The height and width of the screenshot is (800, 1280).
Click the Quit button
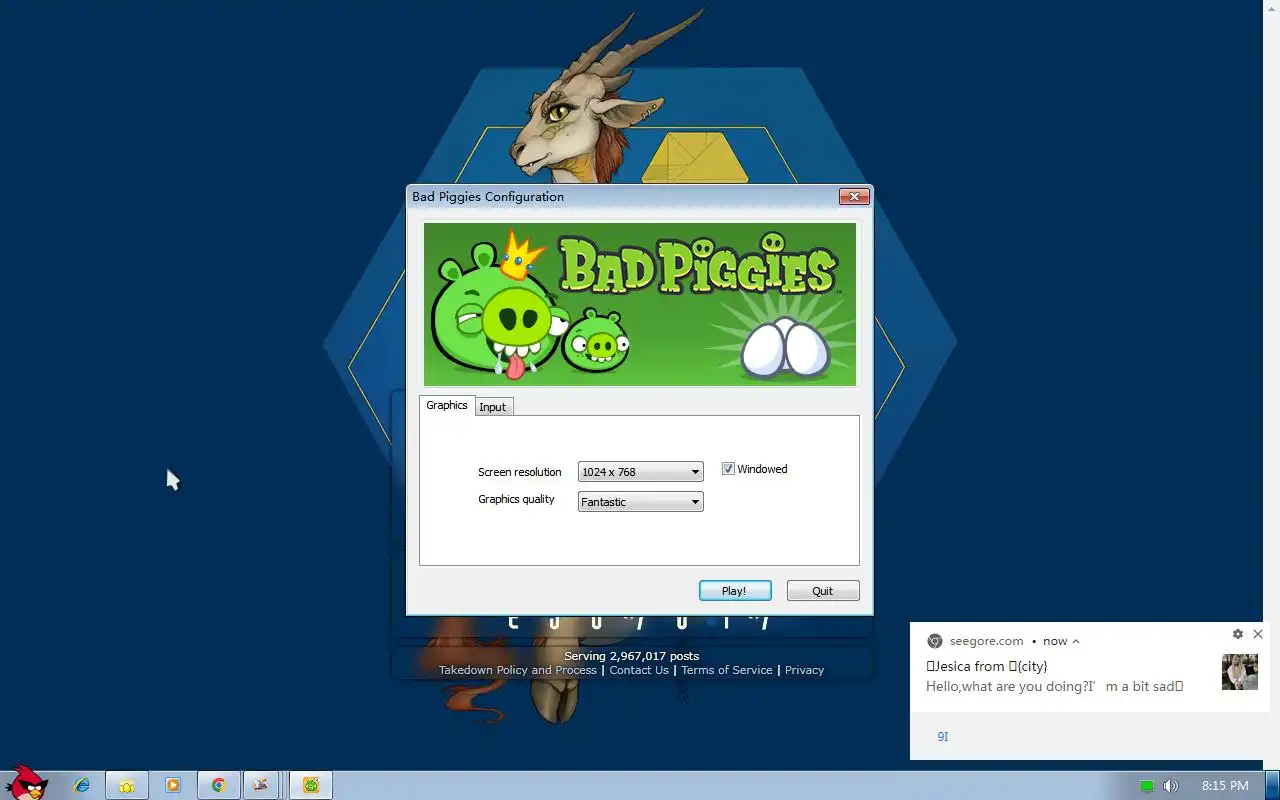click(823, 591)
